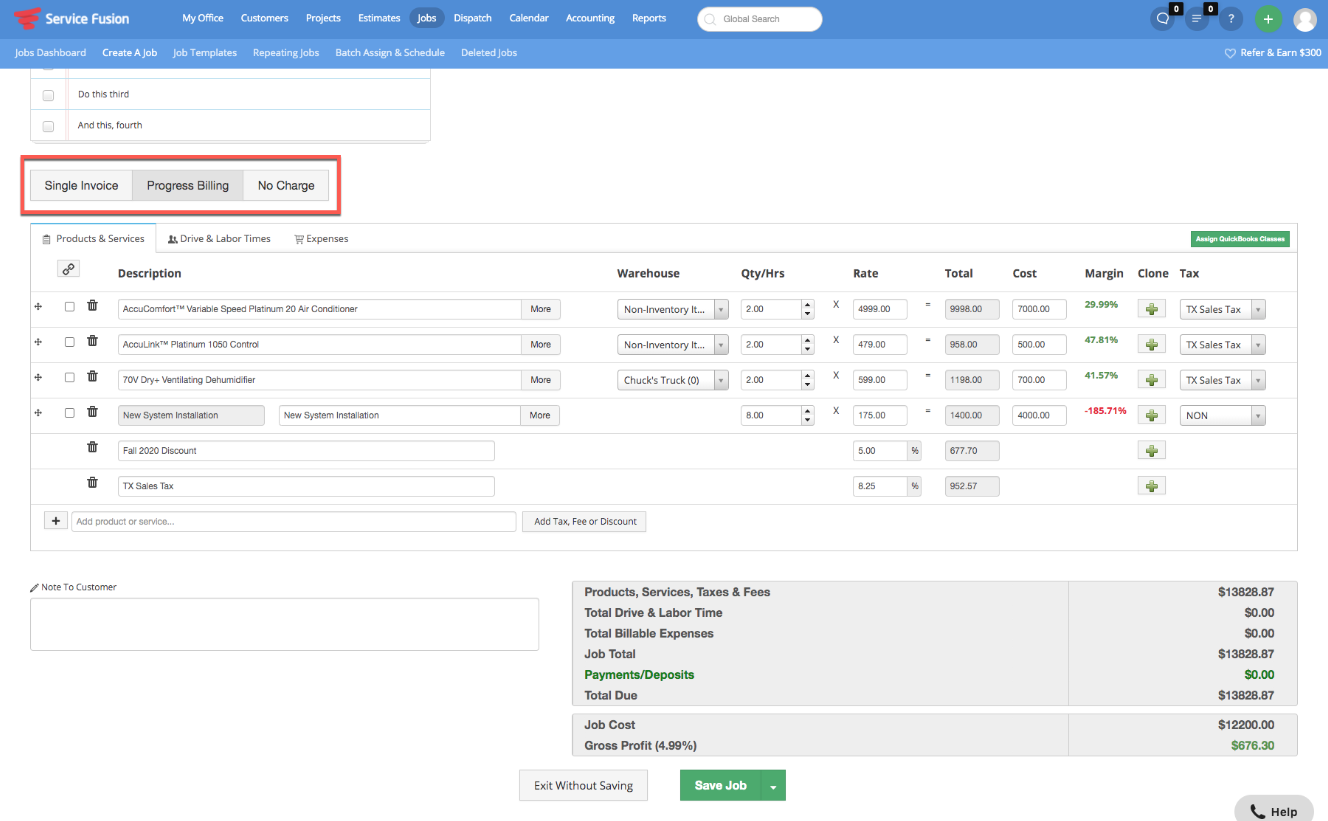Viewport: 1328px width, 821px height.
Task: Clone the 70V Dry+ Dehumidifier line
Action: [1152, 380]
